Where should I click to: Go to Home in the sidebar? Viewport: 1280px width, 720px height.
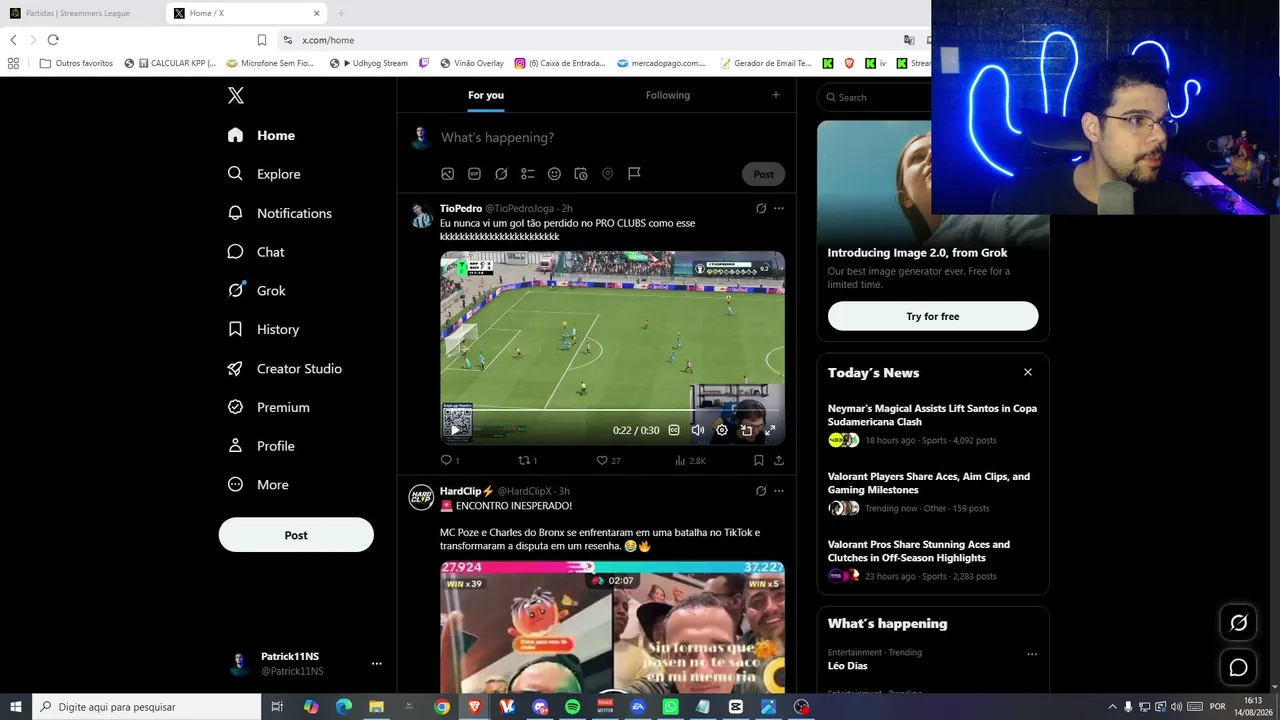point(262,135)
